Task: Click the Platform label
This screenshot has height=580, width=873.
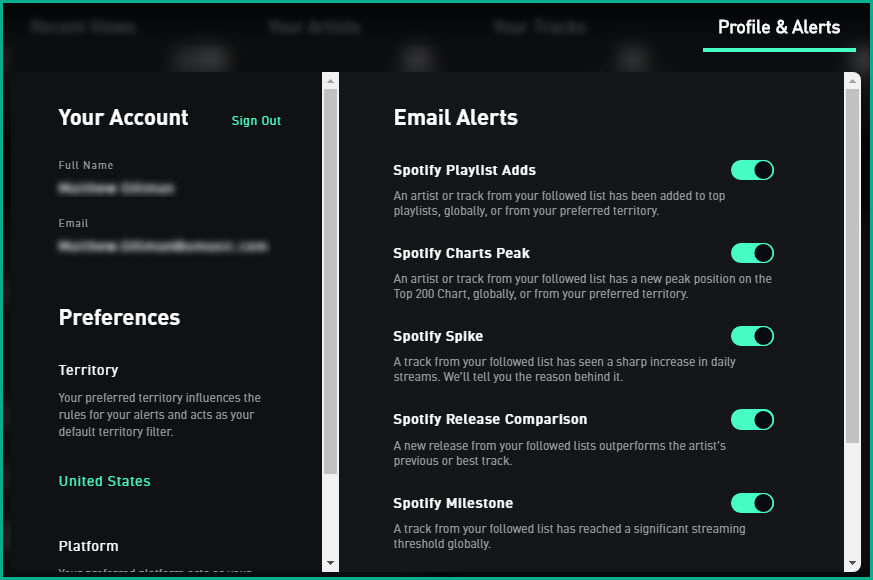Action: [89, 546]
